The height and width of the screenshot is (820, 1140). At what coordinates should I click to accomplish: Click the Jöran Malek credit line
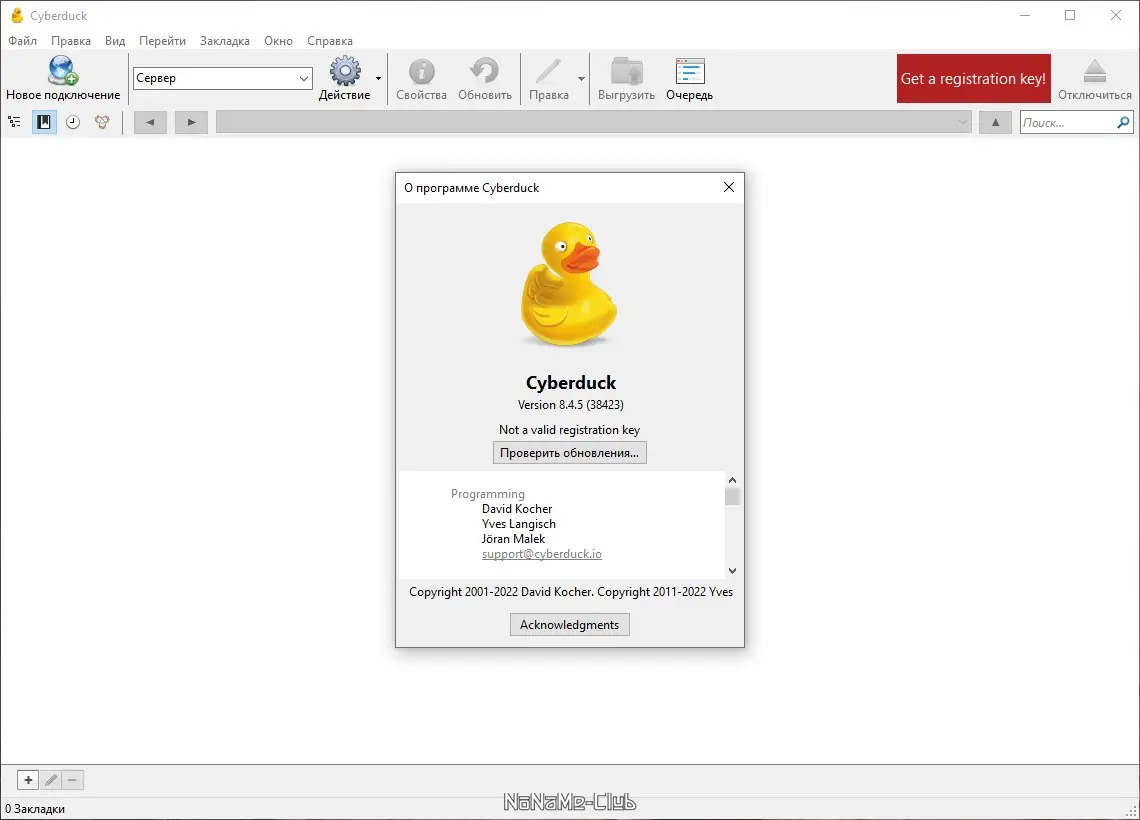click(x=513, y=539)
